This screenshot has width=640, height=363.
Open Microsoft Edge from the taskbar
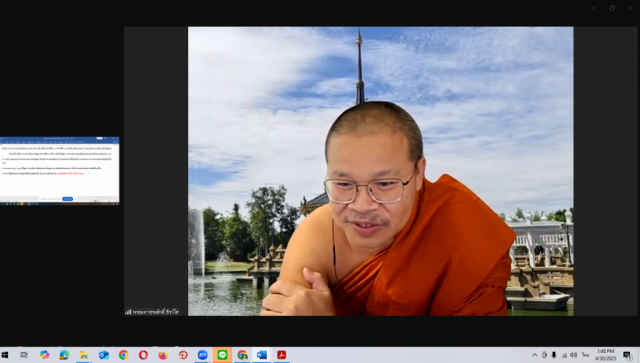point(64,355)
